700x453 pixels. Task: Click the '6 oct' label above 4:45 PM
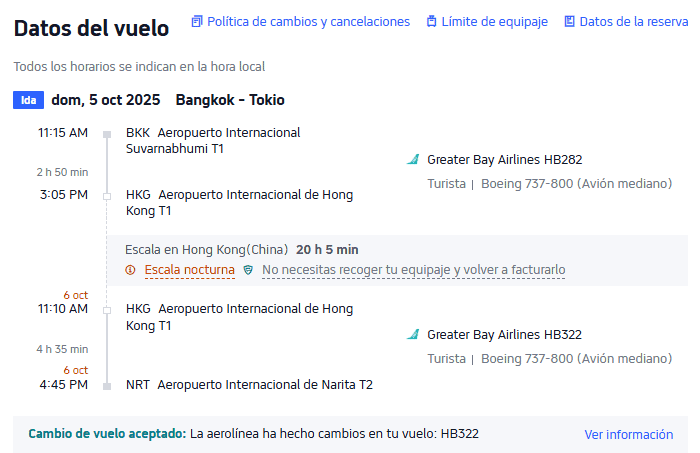(x=75, y=370)
